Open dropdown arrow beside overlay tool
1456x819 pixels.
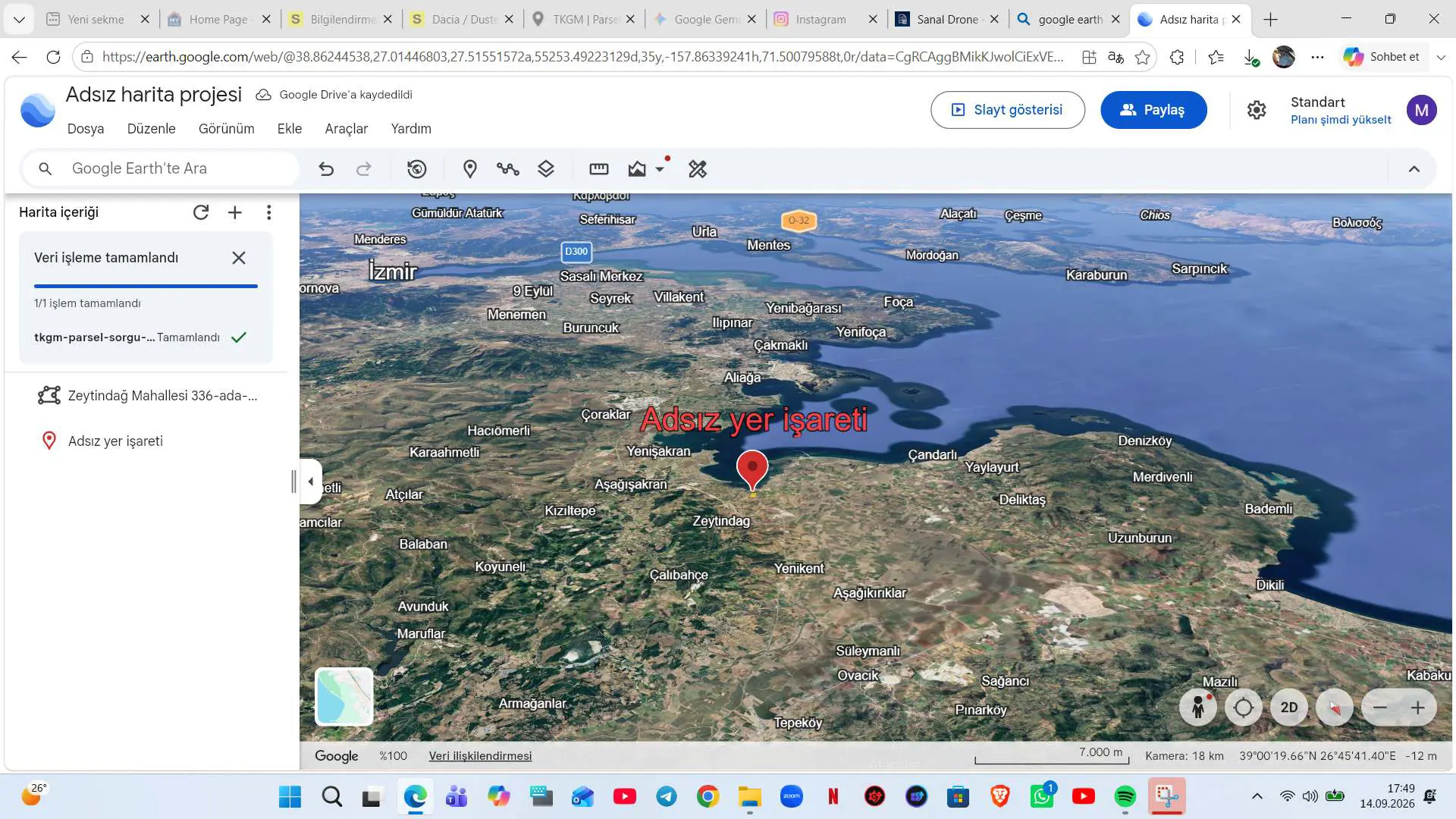660,169
